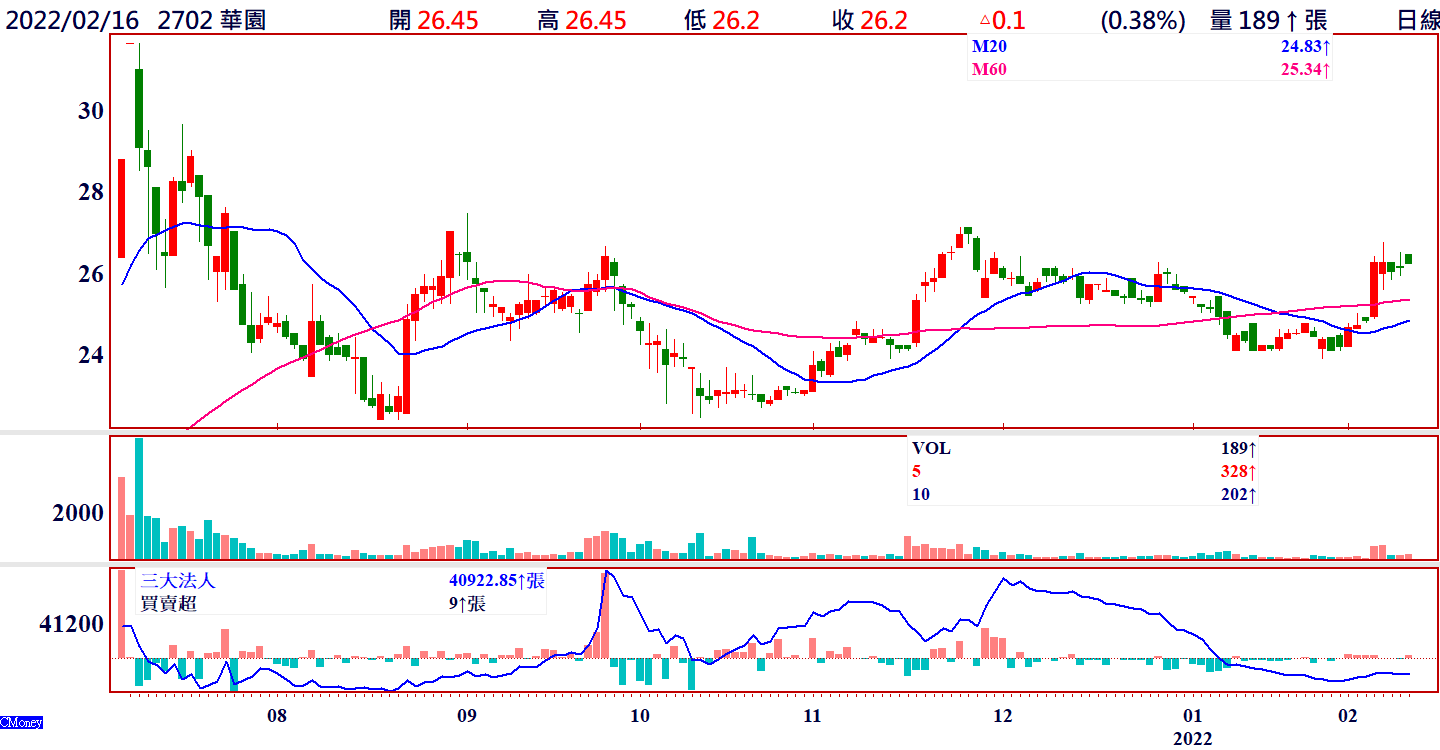Click the 5-day volume average value 328

pyautogui.click(x=1238, y=471)
